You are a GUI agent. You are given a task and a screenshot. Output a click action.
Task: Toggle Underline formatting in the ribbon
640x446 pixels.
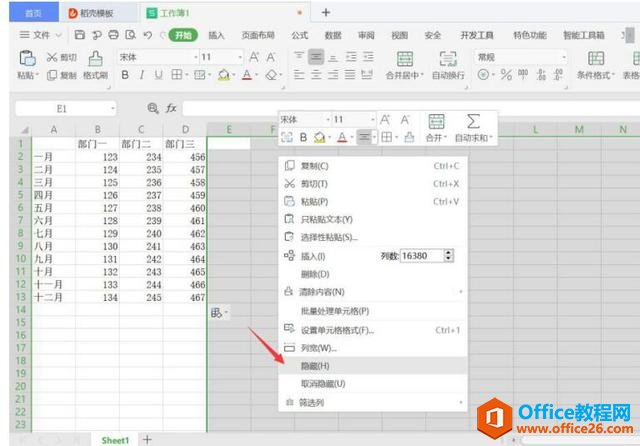pos(158,75)
